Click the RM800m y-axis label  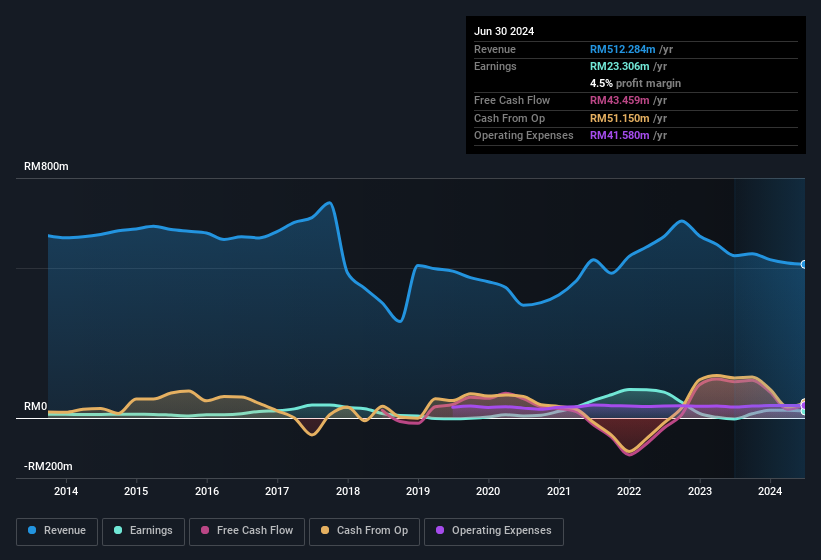46,166
